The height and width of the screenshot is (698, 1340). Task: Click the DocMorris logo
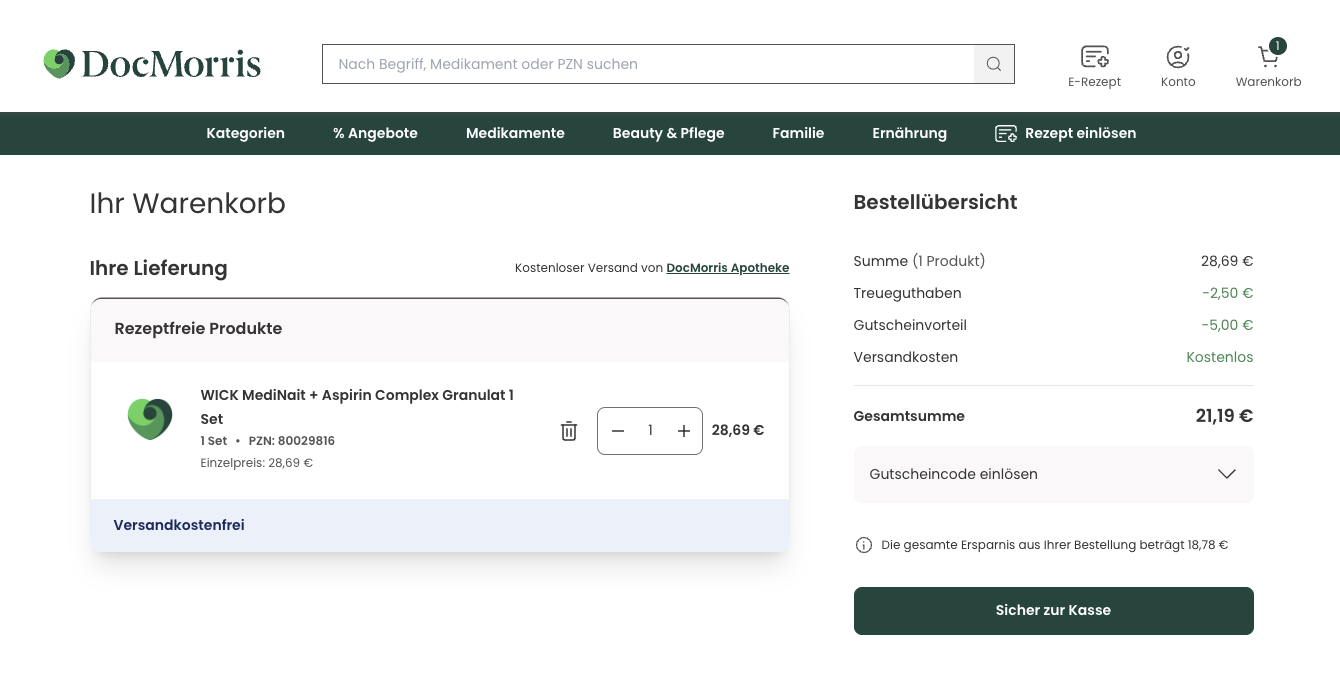coord(152,64)
